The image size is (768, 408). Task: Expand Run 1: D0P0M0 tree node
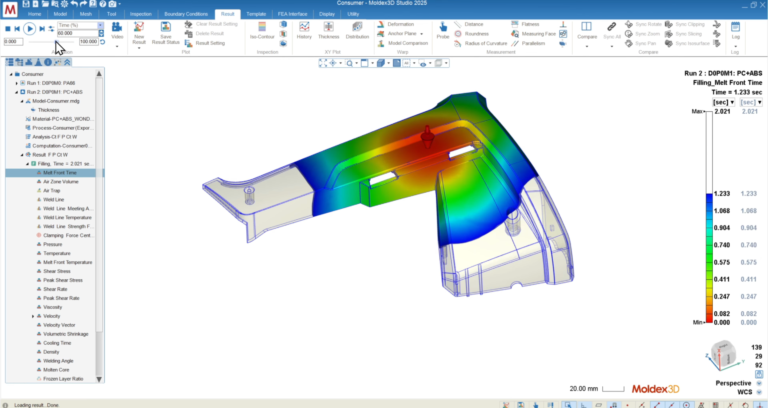[17, 83]
